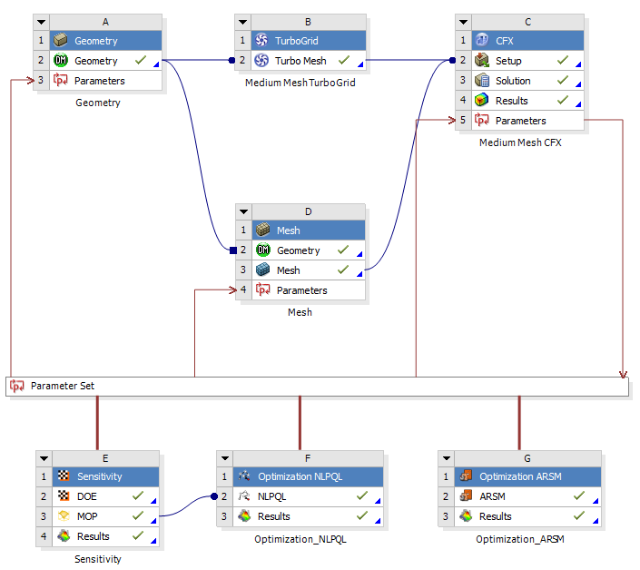
Task: Click the Medium Mesh TurboGrid system label
Action: click(300, 83)
